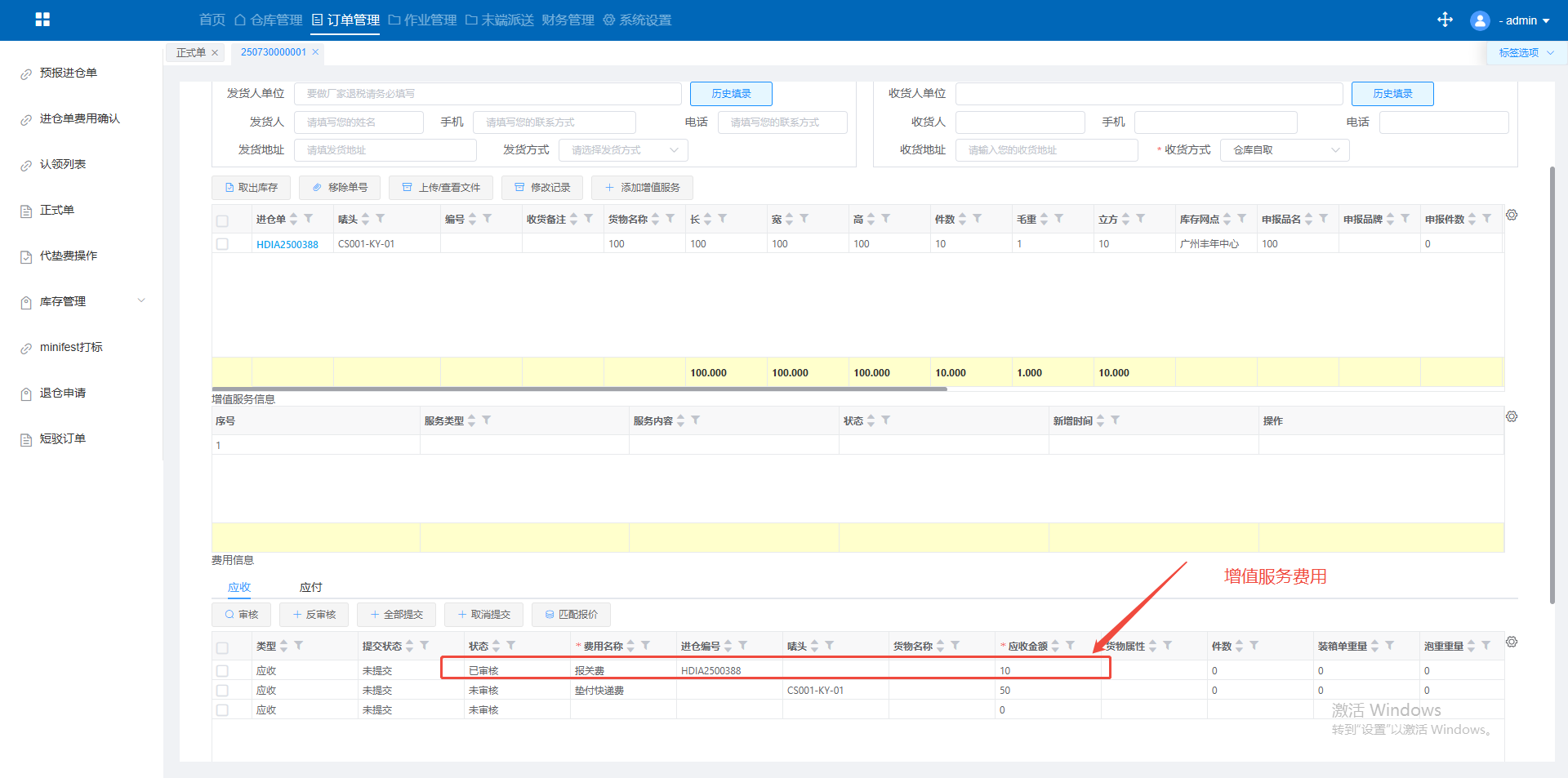Open 收货方式 dropdown showing 仓库自取
This screenshot has height=778, width=1568.
1284,150
